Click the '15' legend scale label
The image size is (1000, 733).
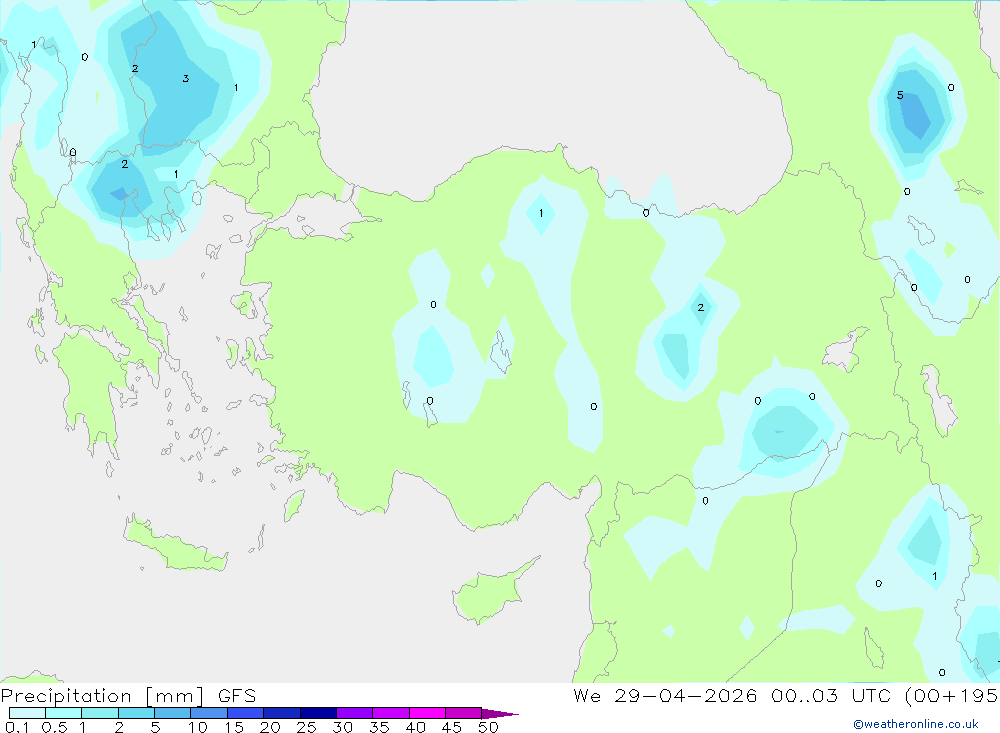(x=234, y=727)
